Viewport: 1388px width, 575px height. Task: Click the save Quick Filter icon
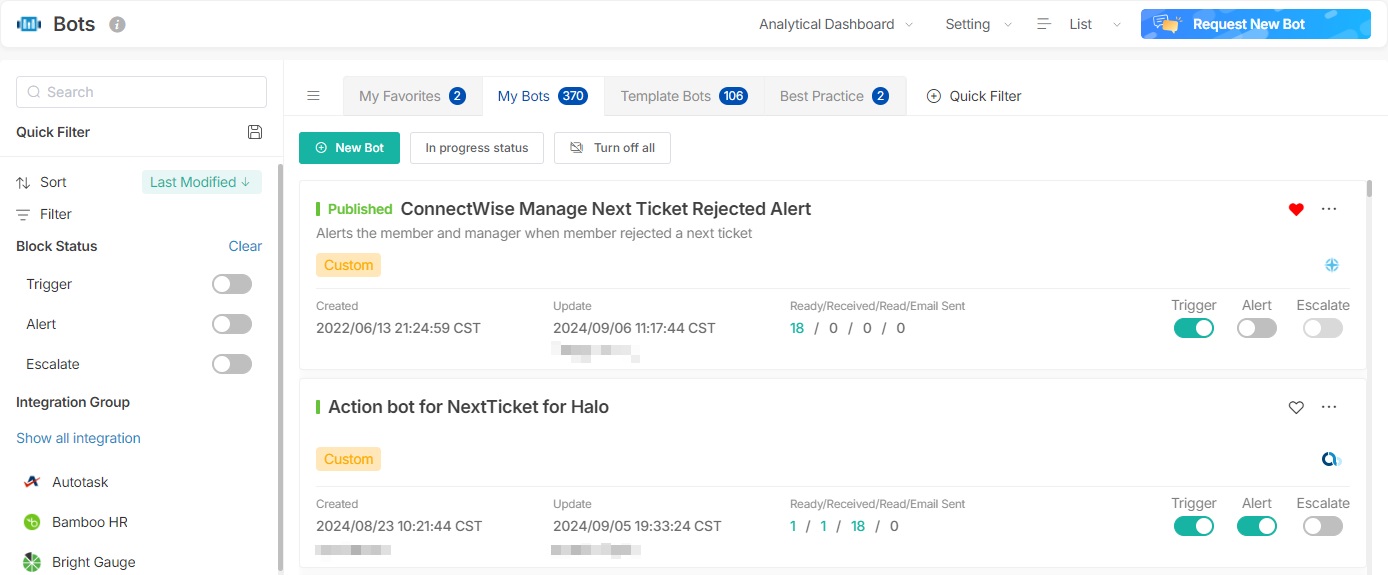click(x=255, y=132)
